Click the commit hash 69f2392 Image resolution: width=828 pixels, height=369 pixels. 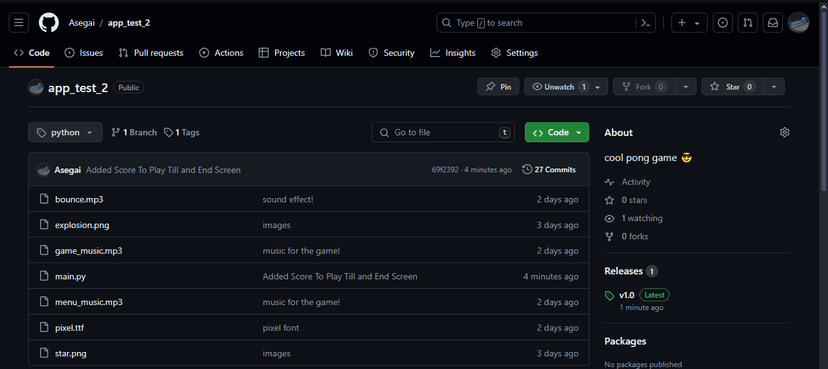pos(445,170)
